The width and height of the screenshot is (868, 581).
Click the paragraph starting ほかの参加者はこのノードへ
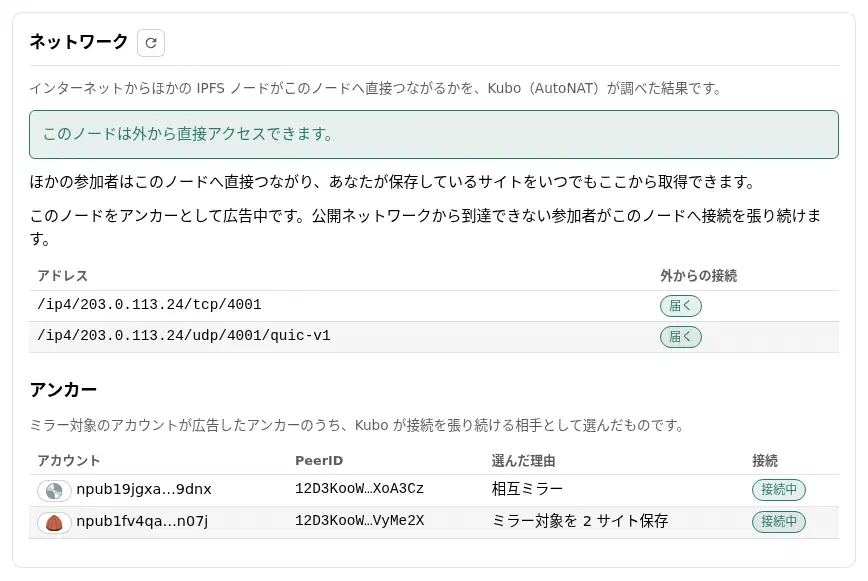click(x=392, y=182)
